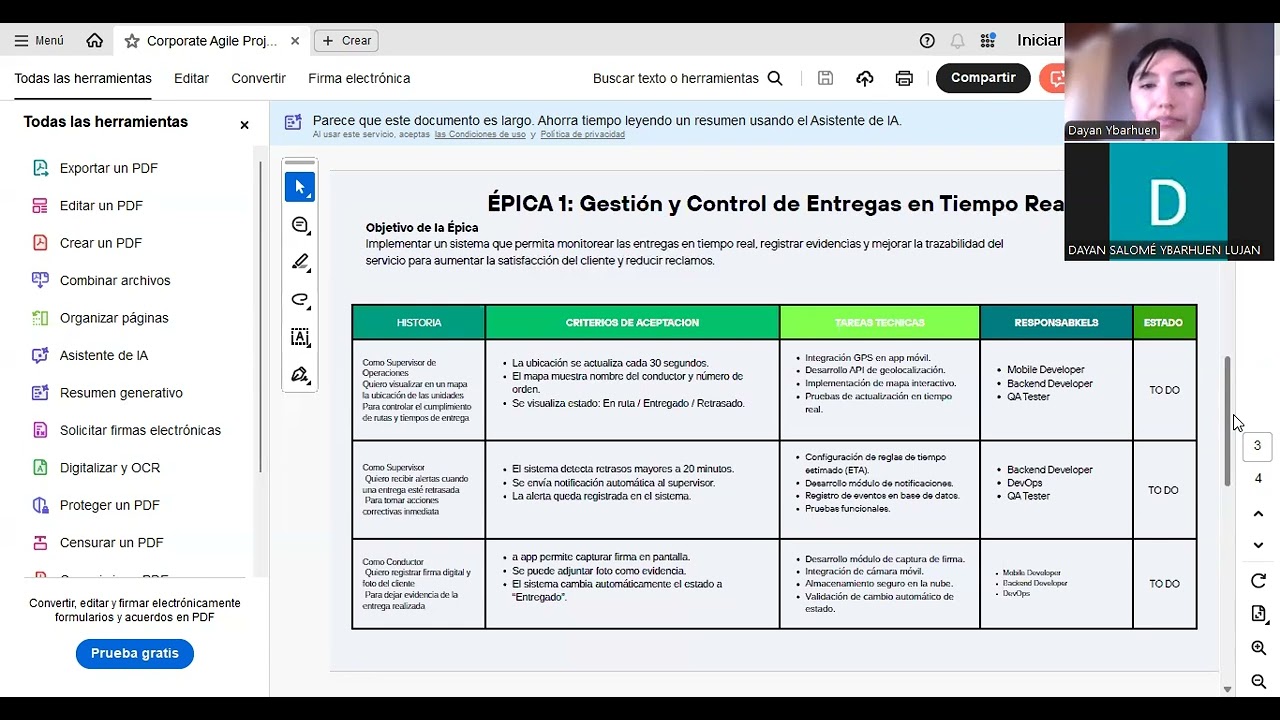Click the next page down chevron
1280x720 pixels.
[1258, 545]
